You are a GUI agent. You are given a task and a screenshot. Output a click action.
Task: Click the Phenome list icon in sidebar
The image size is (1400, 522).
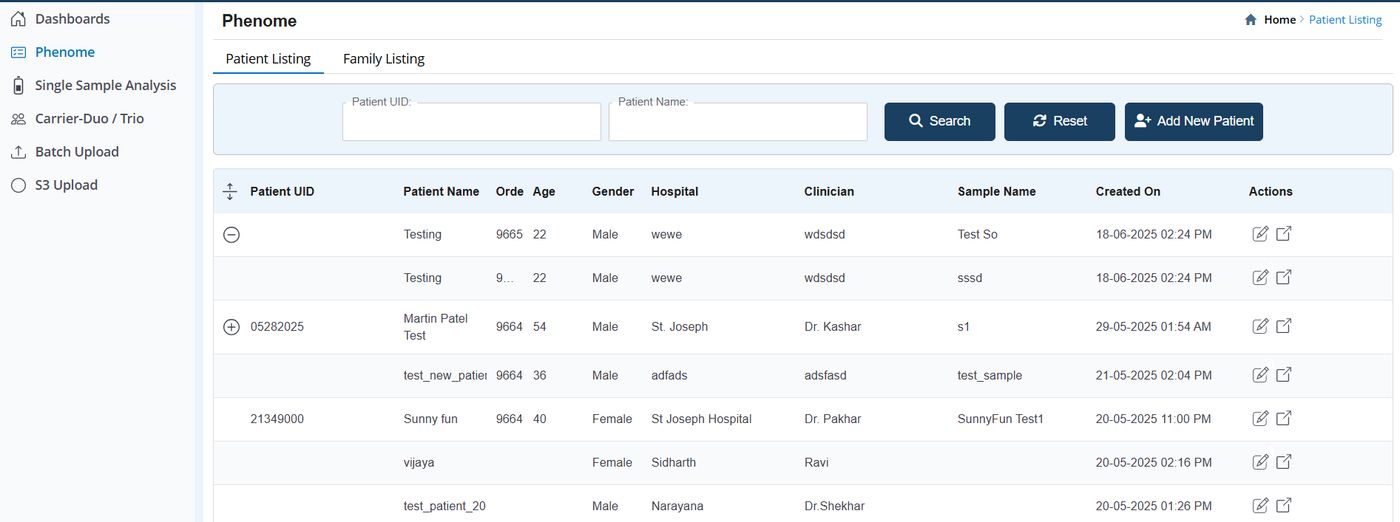tap(18, 52)
